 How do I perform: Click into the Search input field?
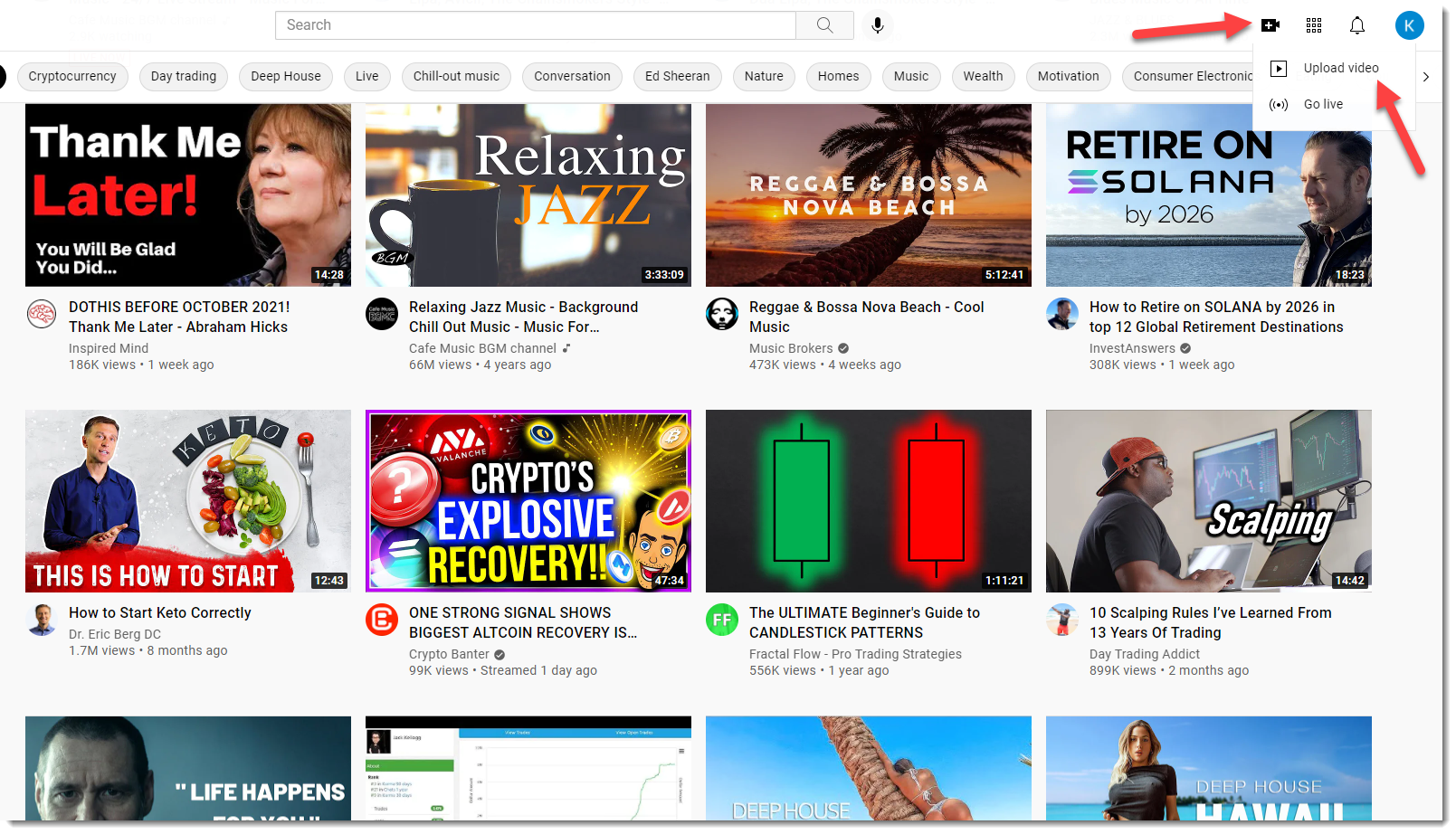coord(536,25)
